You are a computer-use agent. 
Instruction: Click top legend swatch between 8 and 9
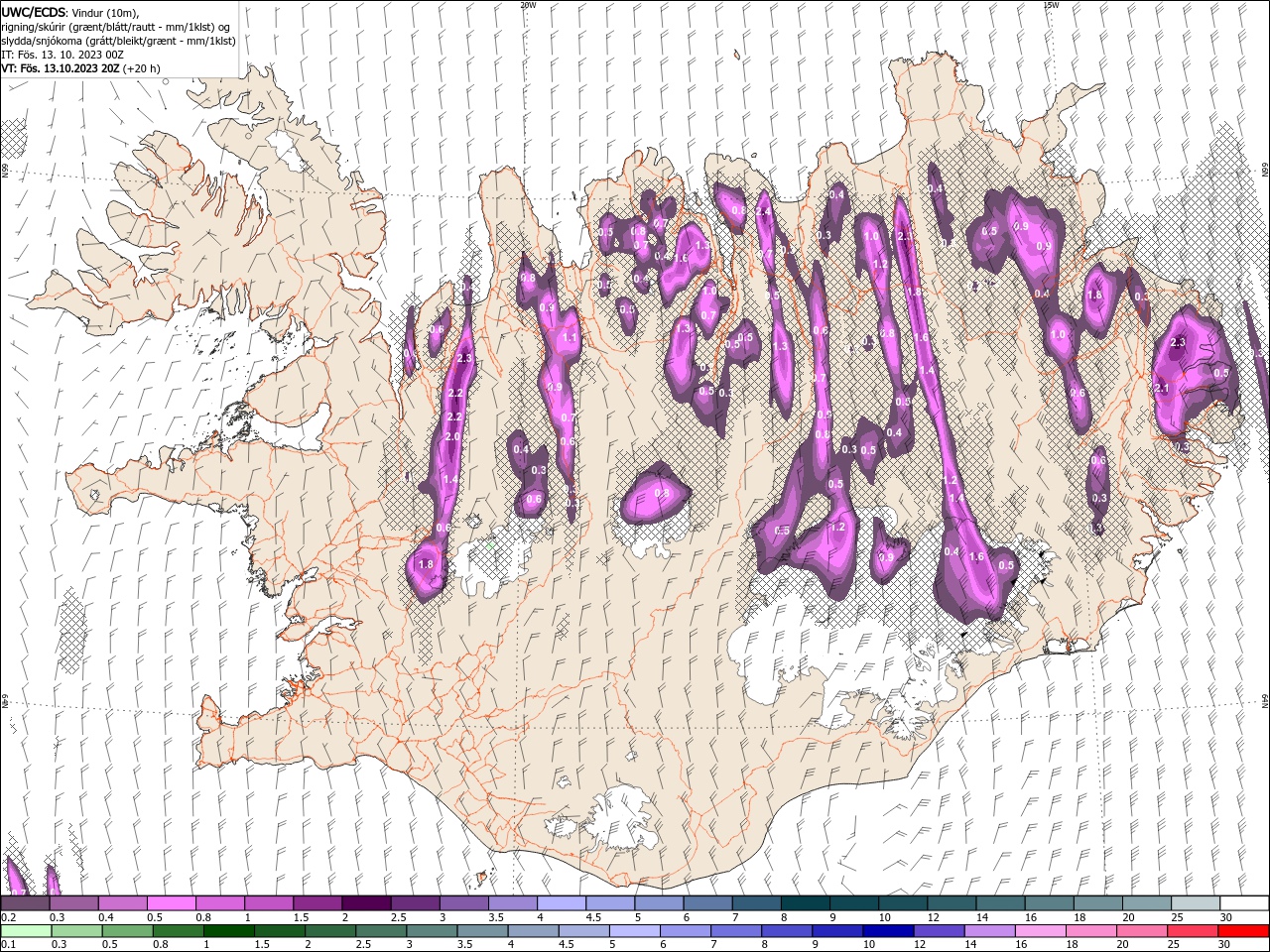pos(806,903)
